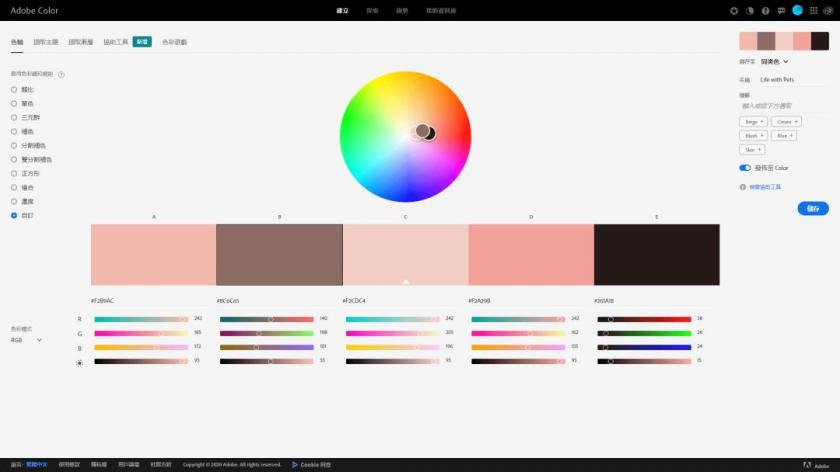840x472 pixels.
Task: Toggle the publish to Color switch
Action: pyautogui.click(x=745, y=168)
